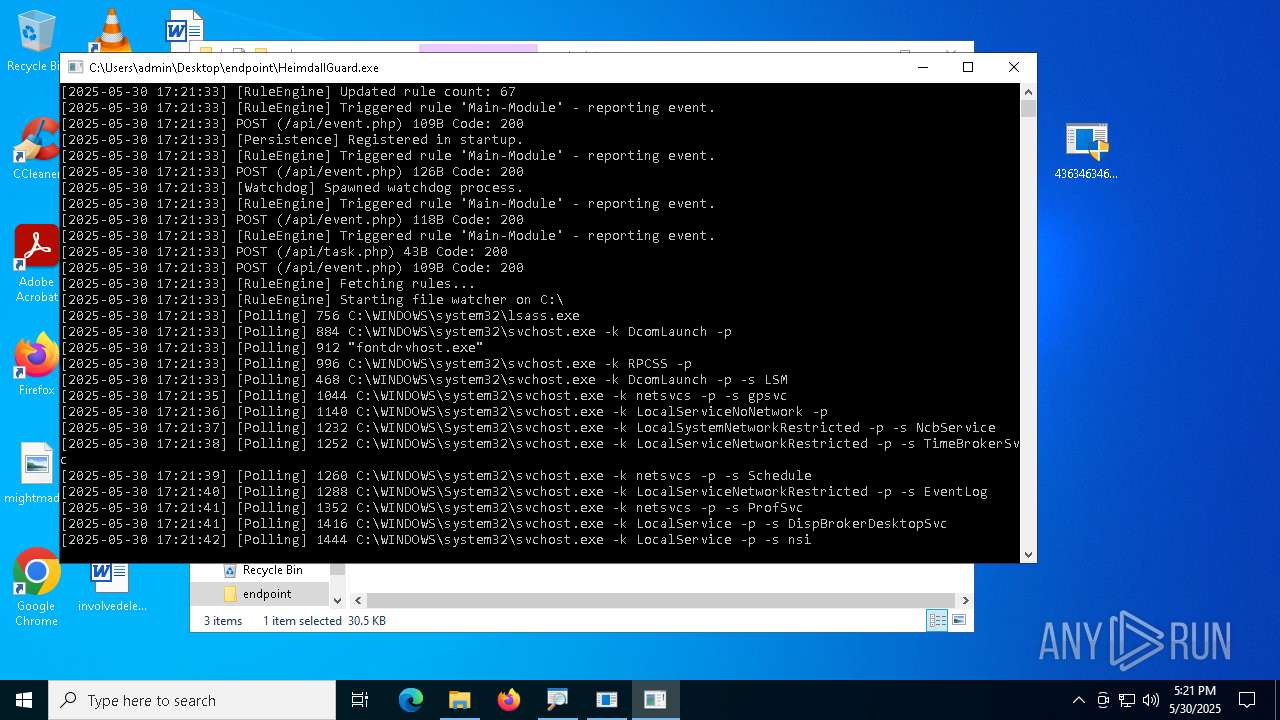Image resolution: width=1280 pixels, height=720 pixels.
Task: Switch Explorer to large icons view
Action: point(959,620)
